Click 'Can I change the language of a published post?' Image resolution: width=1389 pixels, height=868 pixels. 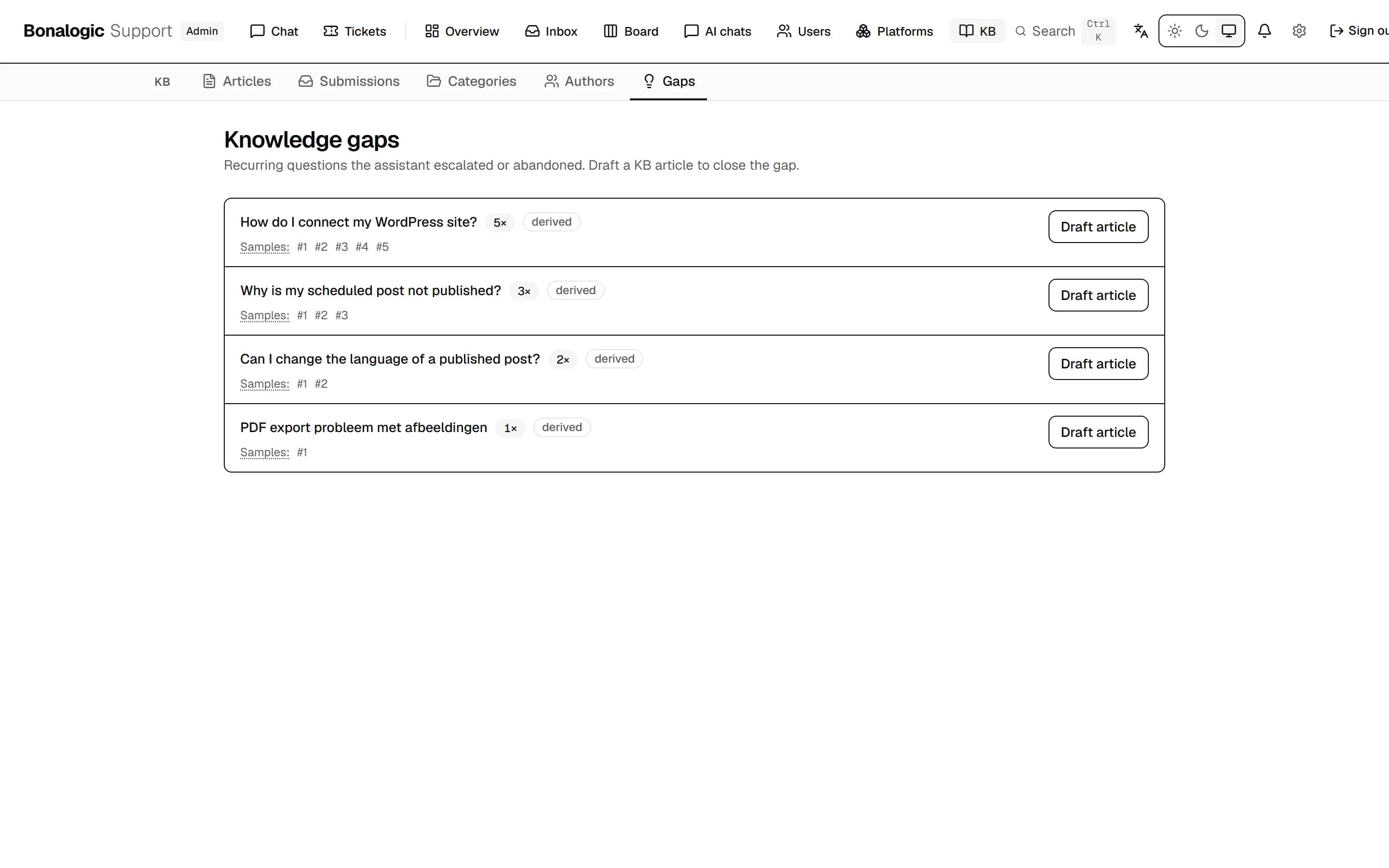tap(390, 359)
